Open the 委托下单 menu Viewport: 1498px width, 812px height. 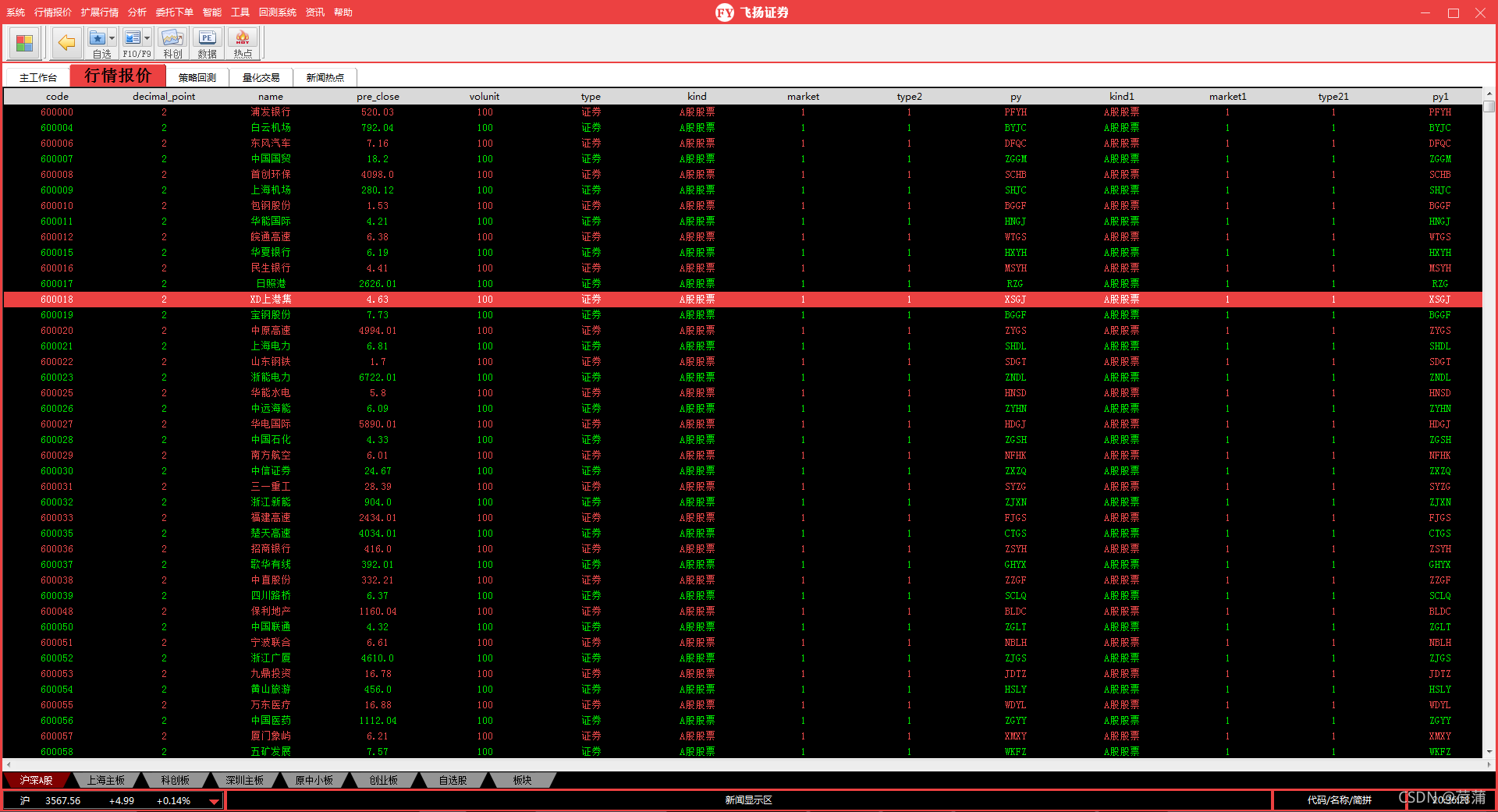(175, 12)
